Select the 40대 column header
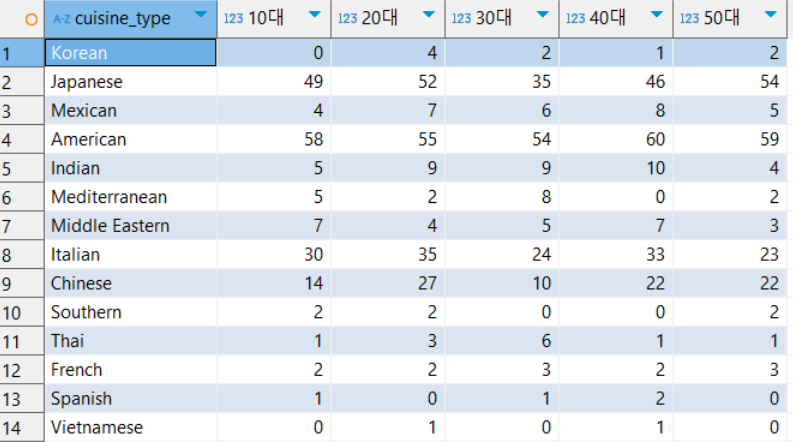 [x=616, y=19]
